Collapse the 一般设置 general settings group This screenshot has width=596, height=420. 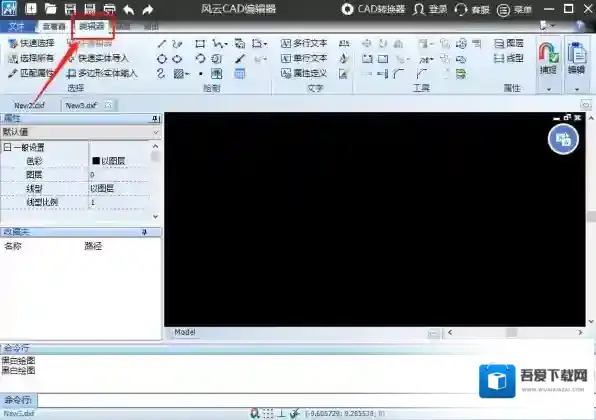pyautogui.click(x=7, y=147)
